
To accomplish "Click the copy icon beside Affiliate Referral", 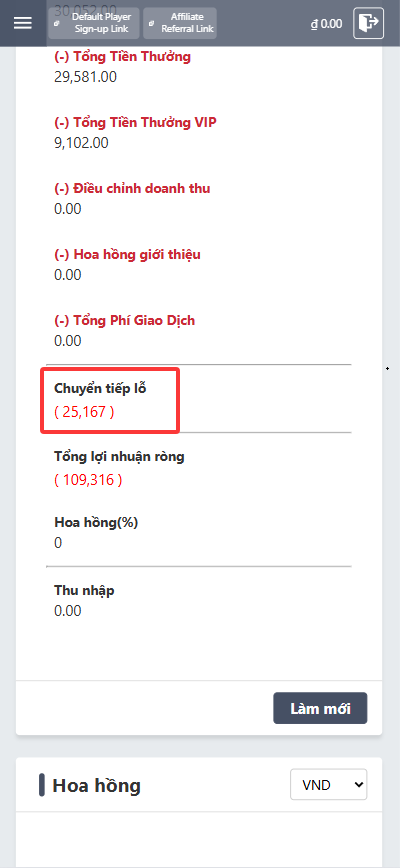I will (151, 24).
